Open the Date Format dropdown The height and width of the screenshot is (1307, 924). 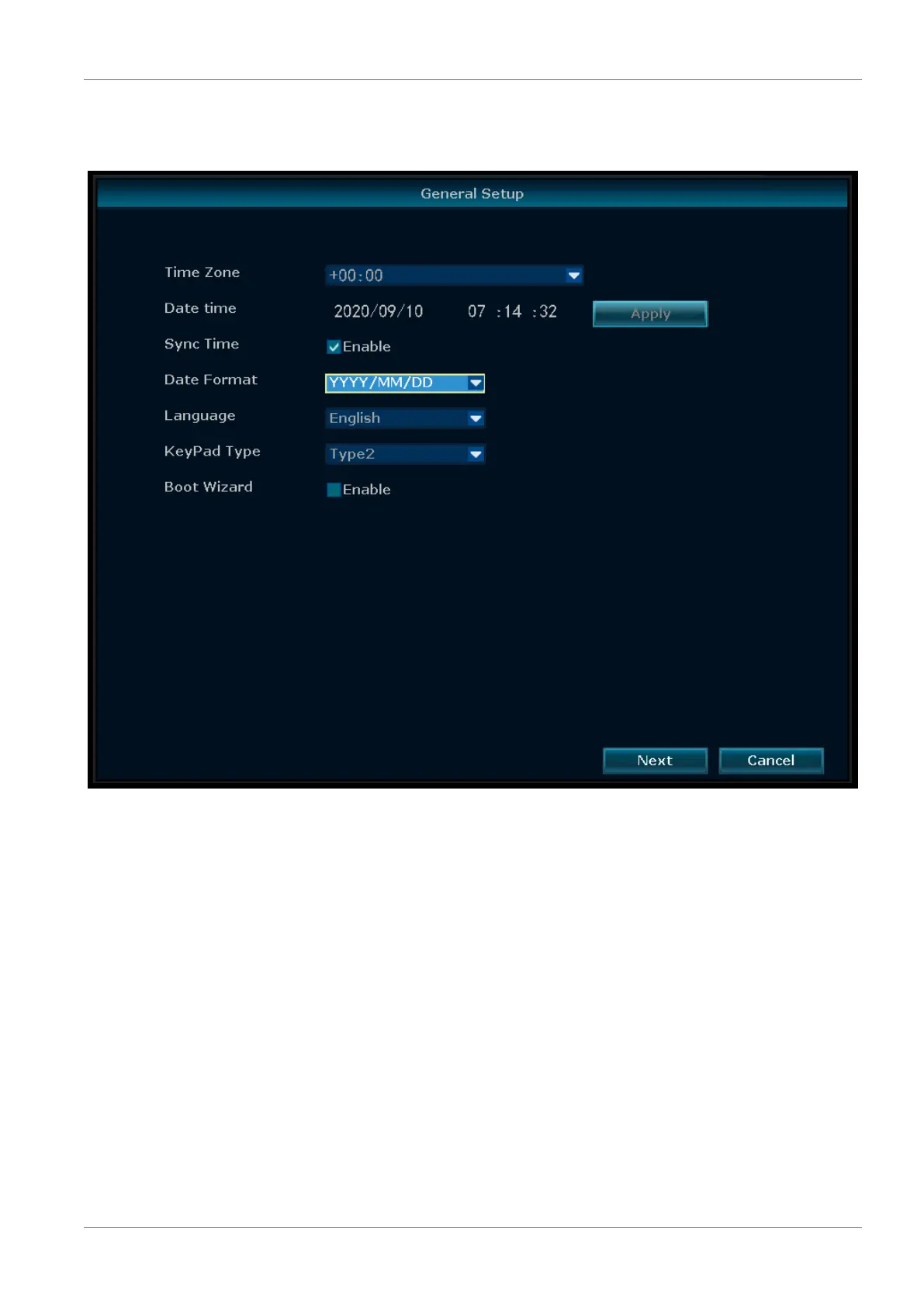tap(405, 383)
